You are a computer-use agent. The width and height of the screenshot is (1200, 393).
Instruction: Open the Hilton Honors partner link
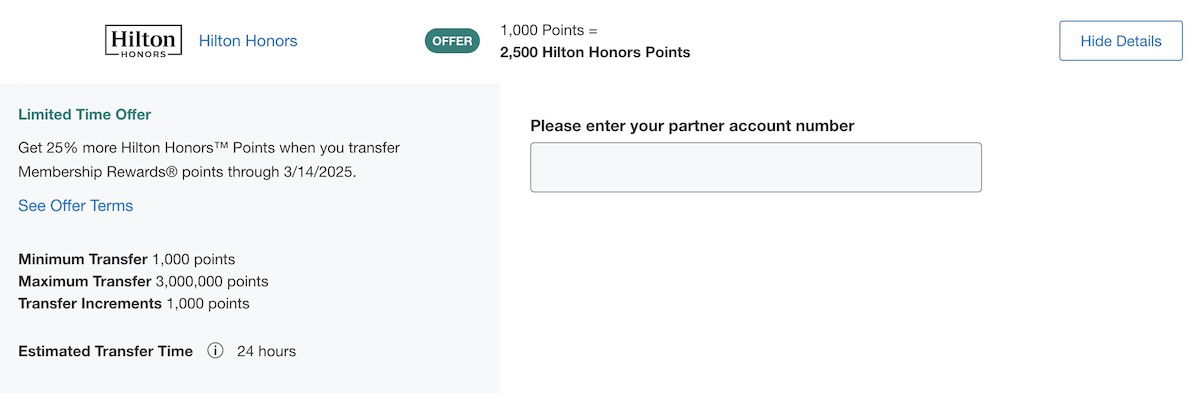(x=248, y=41)
